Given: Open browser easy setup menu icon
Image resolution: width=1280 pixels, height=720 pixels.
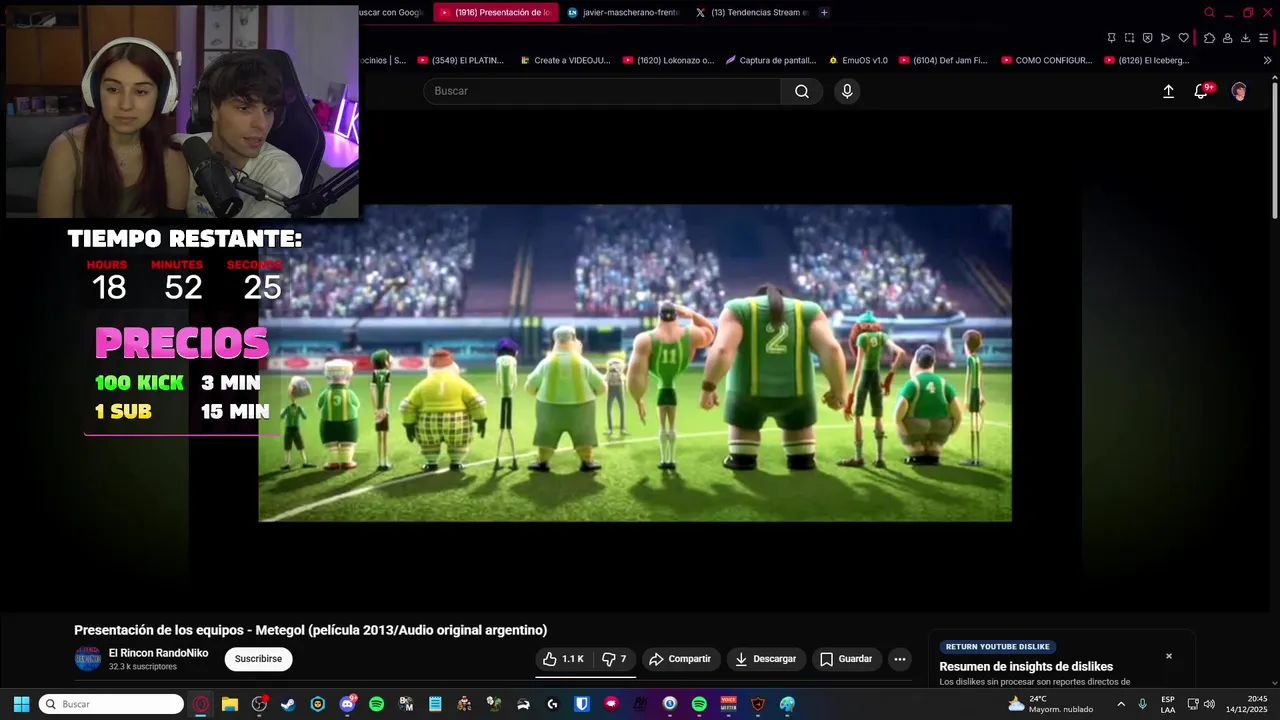Looking at the screenshot, I should pos(1264,38).
